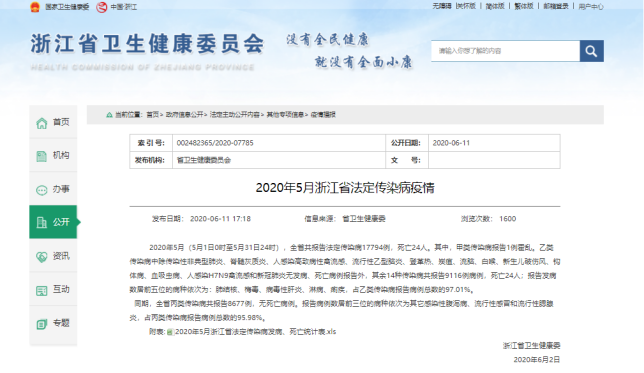Switch to 简体版 simplified Chinese

(x=495, y=6)
